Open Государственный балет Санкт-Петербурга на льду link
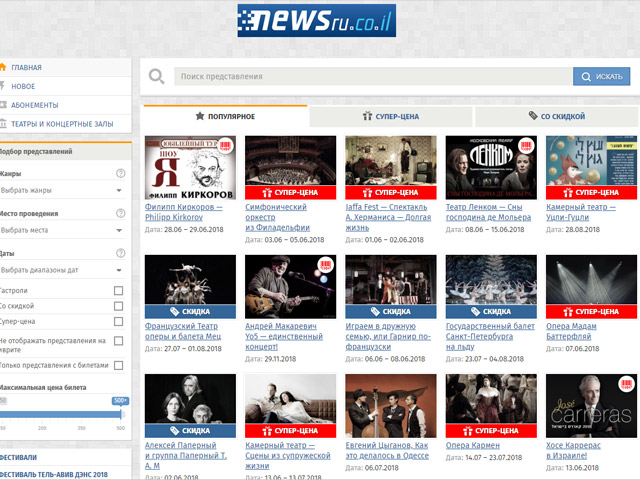Screen dimensions: 640x480 click(490, 336)
